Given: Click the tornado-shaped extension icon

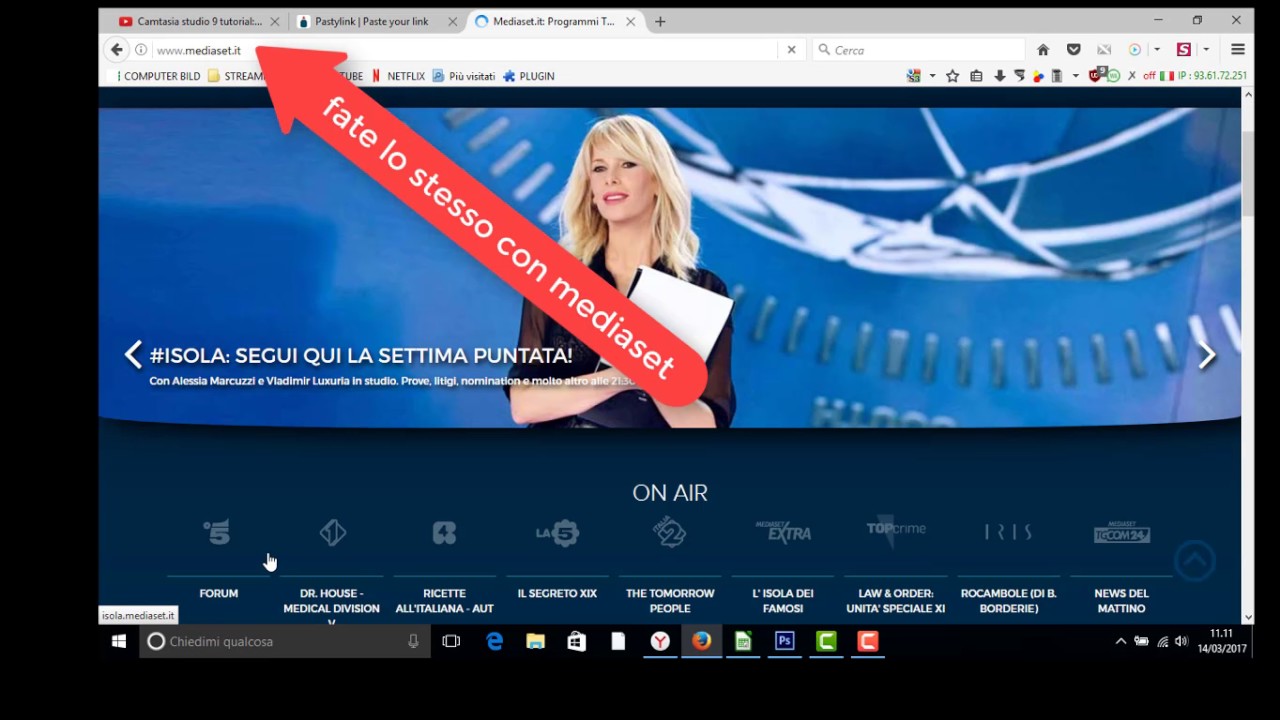Looking at the screenshot, I should (1019, 76).
